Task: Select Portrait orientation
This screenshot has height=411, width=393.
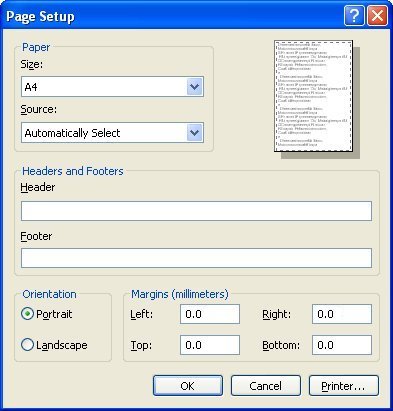Action: [x=27, y=314]
